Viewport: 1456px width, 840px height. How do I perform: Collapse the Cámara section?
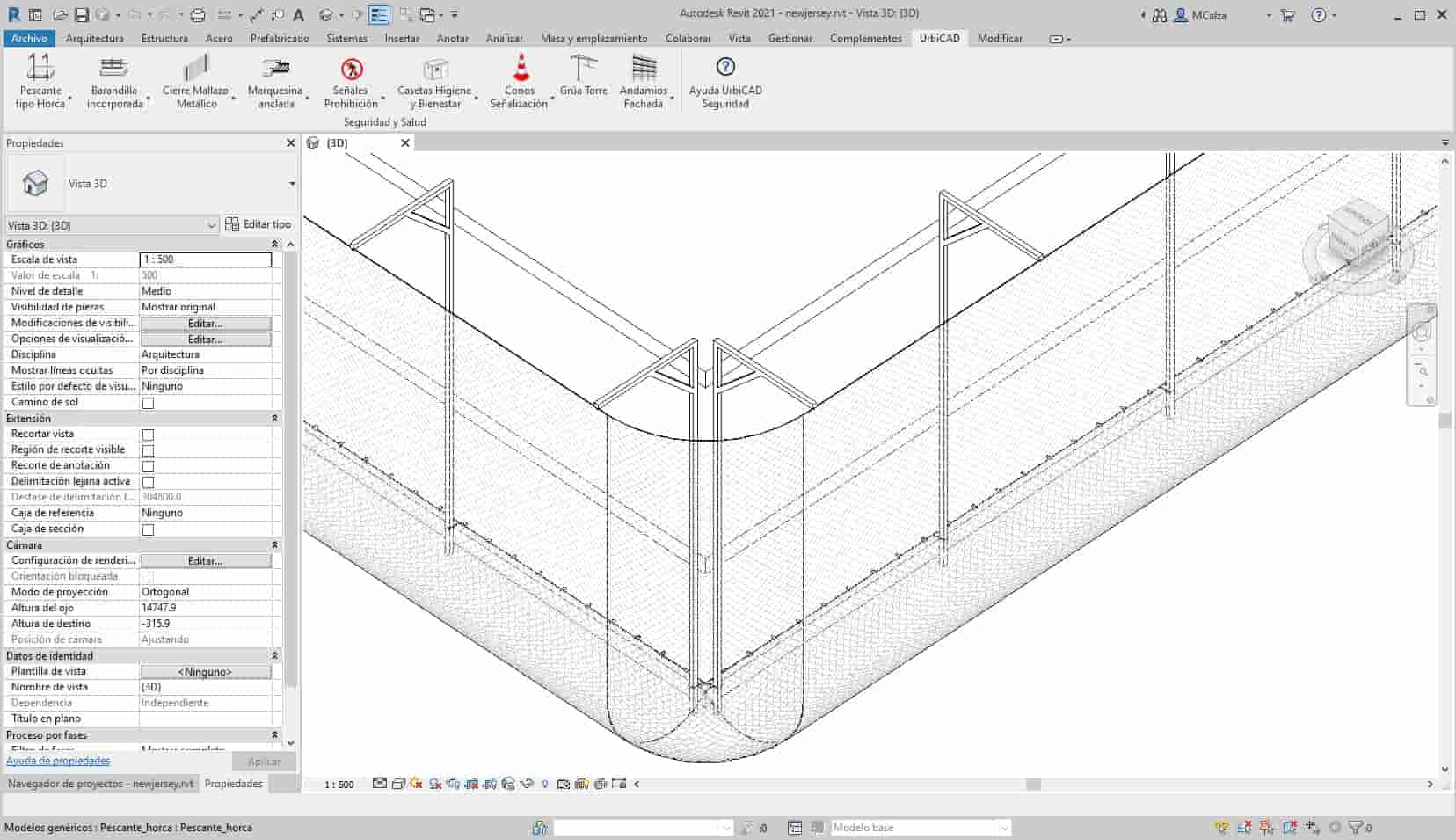click(274, 545)
